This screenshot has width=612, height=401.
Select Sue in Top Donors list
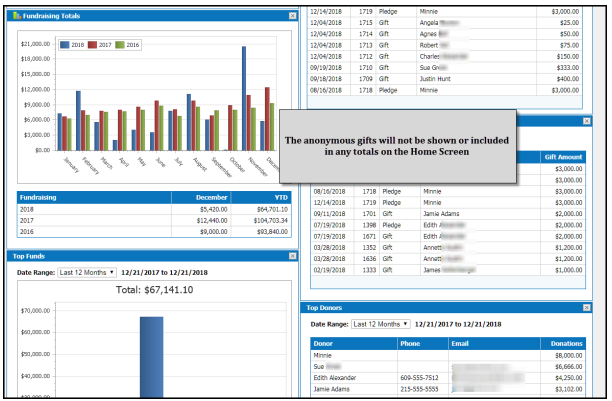tap(448, 367)
